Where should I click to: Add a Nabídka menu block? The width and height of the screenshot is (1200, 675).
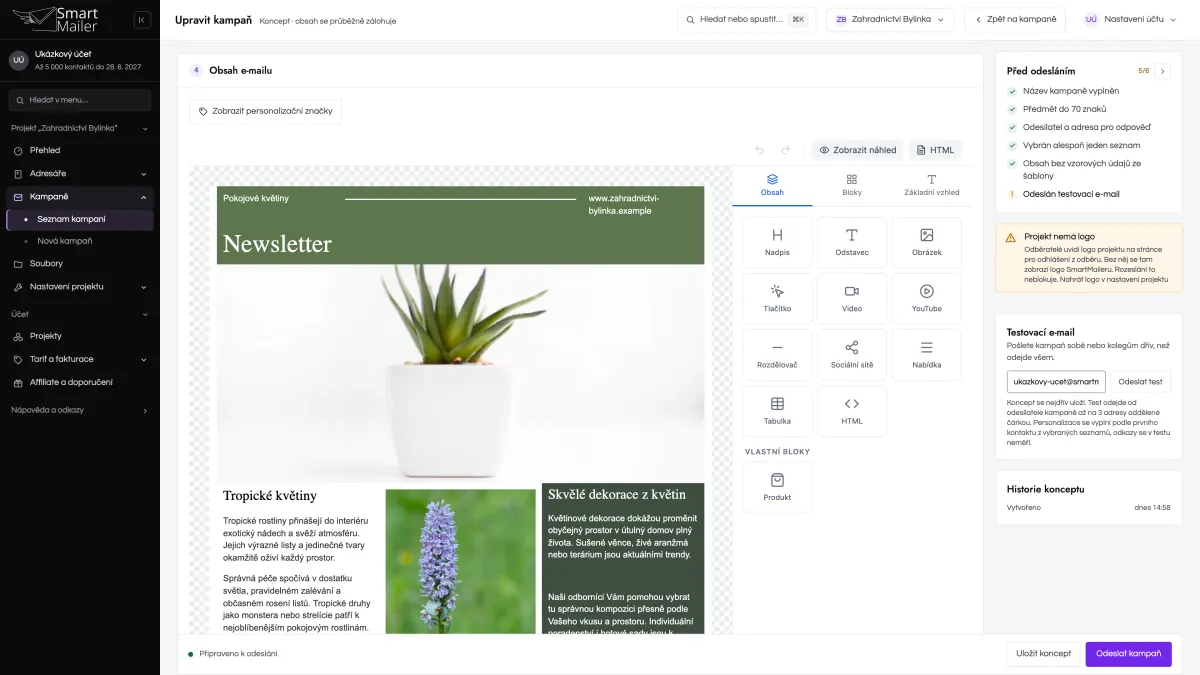click(x=927, y=354)
